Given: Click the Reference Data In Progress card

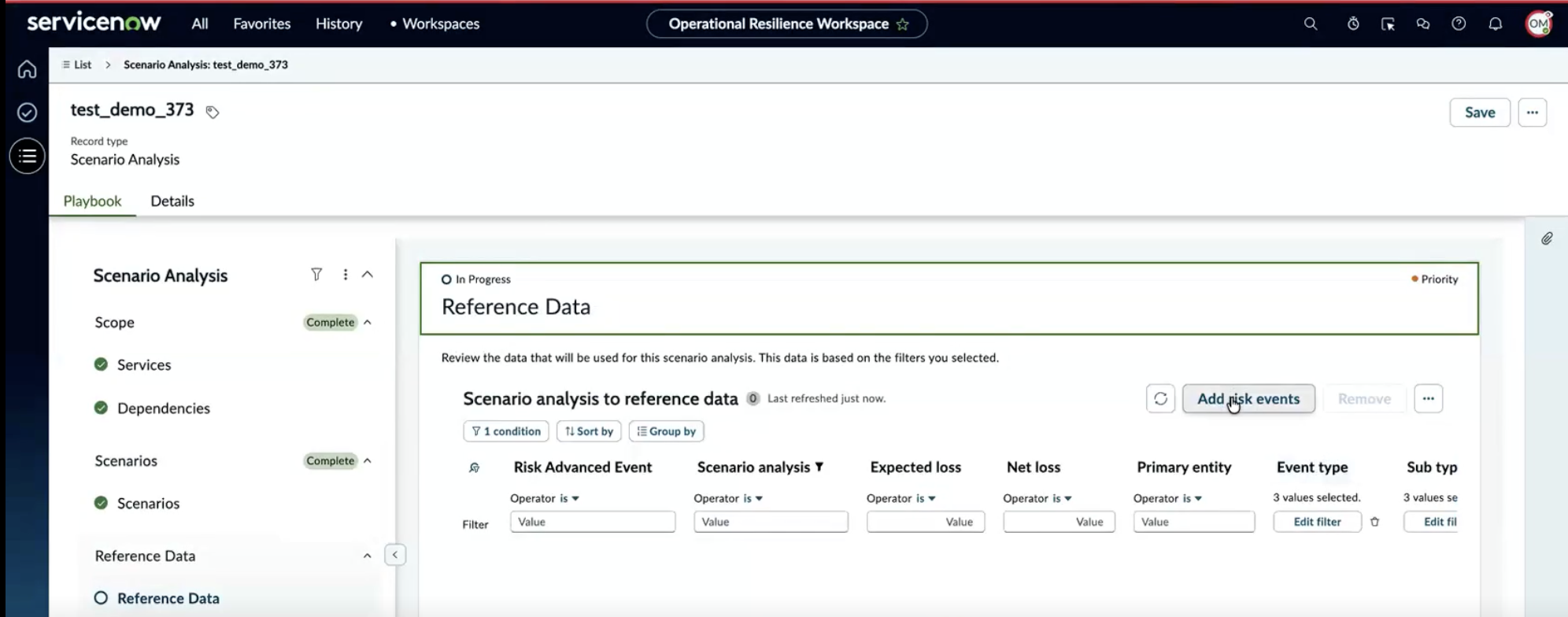Looking at the screenshot, I should click(x=949, y=298).
